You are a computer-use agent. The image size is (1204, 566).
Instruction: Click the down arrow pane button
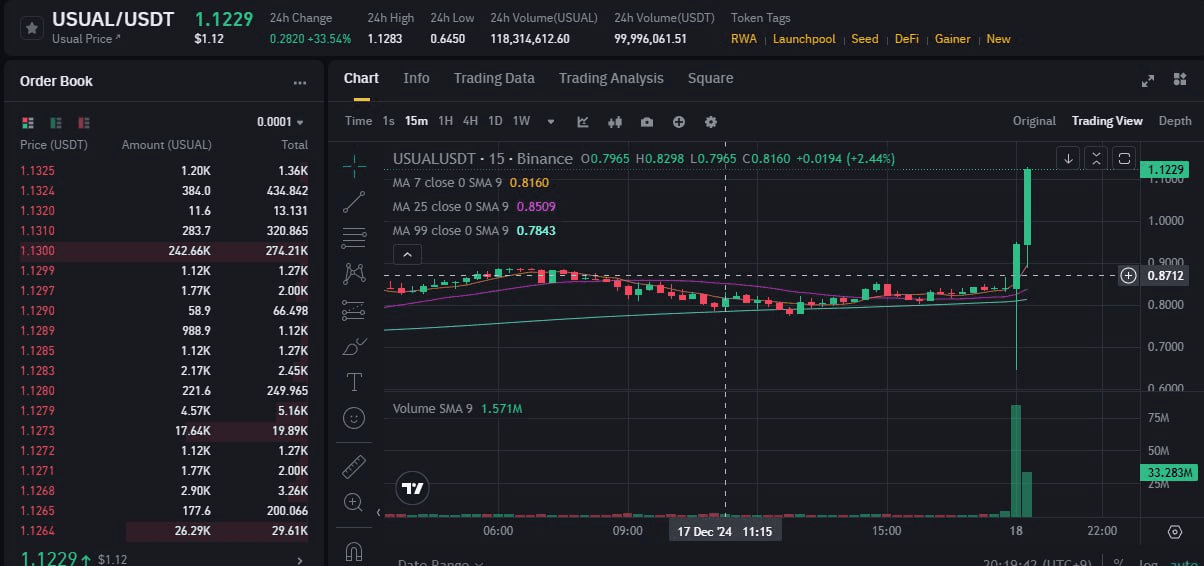1069,158
